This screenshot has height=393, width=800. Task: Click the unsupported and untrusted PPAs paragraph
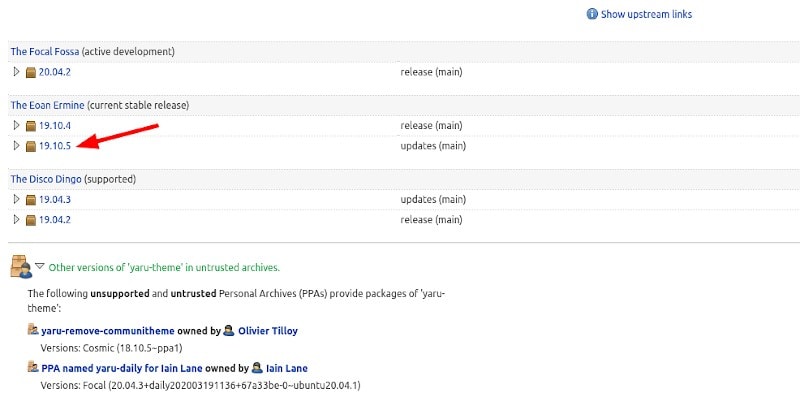click(237, 301)
